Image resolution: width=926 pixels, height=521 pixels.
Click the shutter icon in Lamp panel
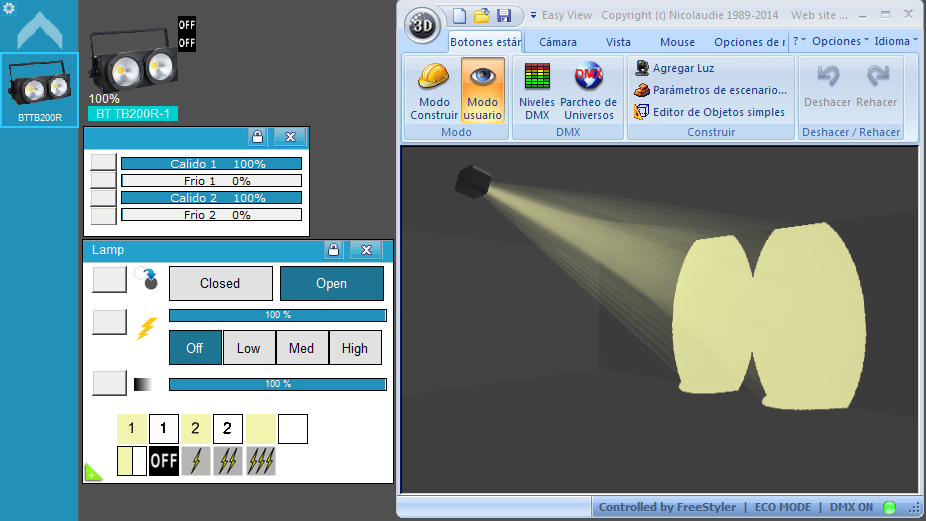(x=146, y=278)
